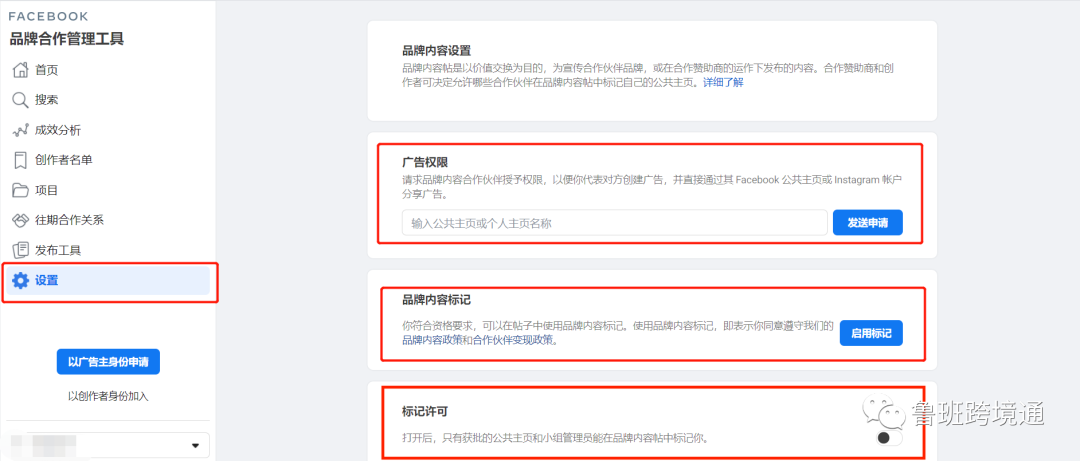This screenshot has width=1080, height=461.
Task: Open the account dropdown arrow at sidebar bottom
Action: pos(195,446)
